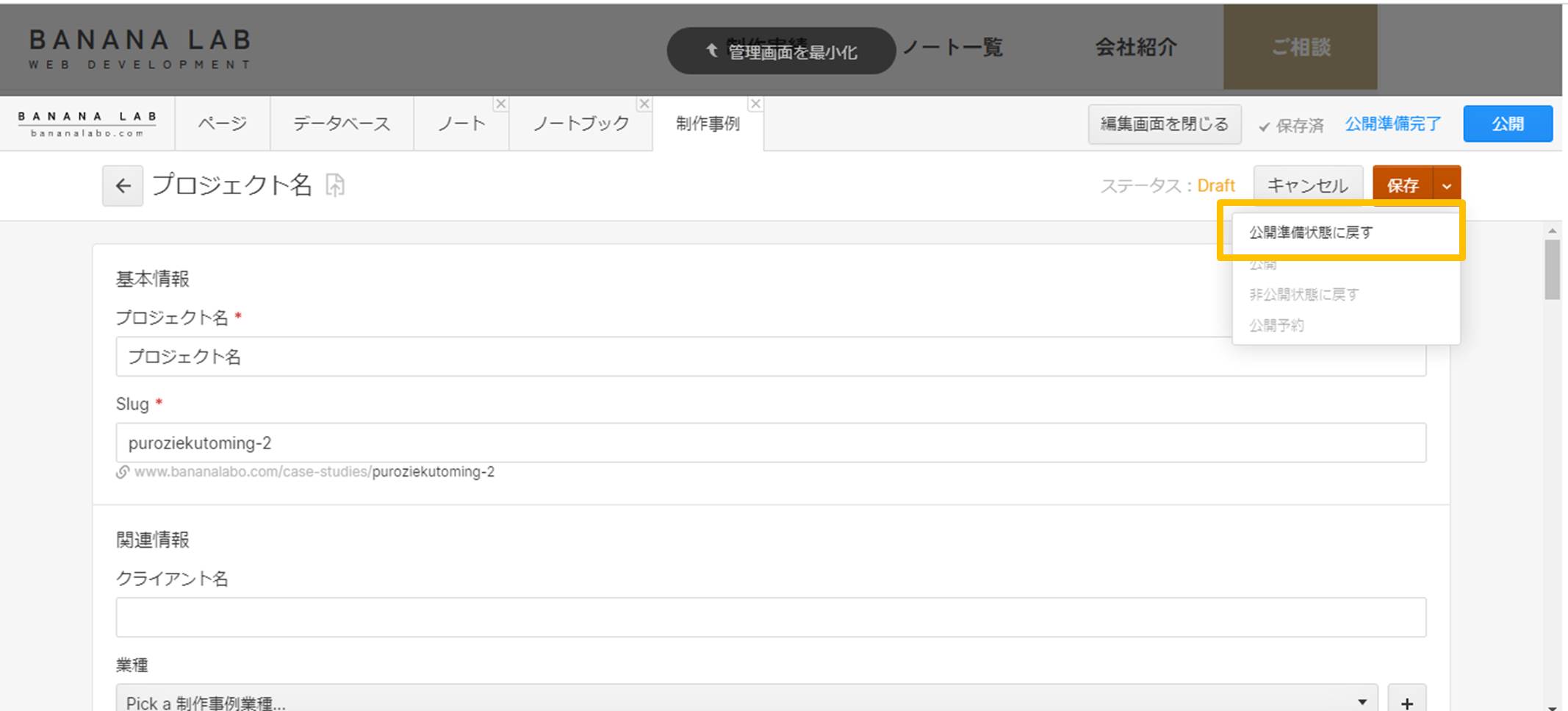This screenshot has width=1568, height=711.
Task: Switch to the ノート tab
Action: point(461,124)
